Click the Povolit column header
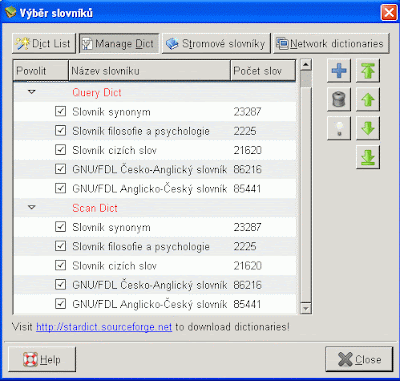400x381 pixels. click(x=41, y=71)
